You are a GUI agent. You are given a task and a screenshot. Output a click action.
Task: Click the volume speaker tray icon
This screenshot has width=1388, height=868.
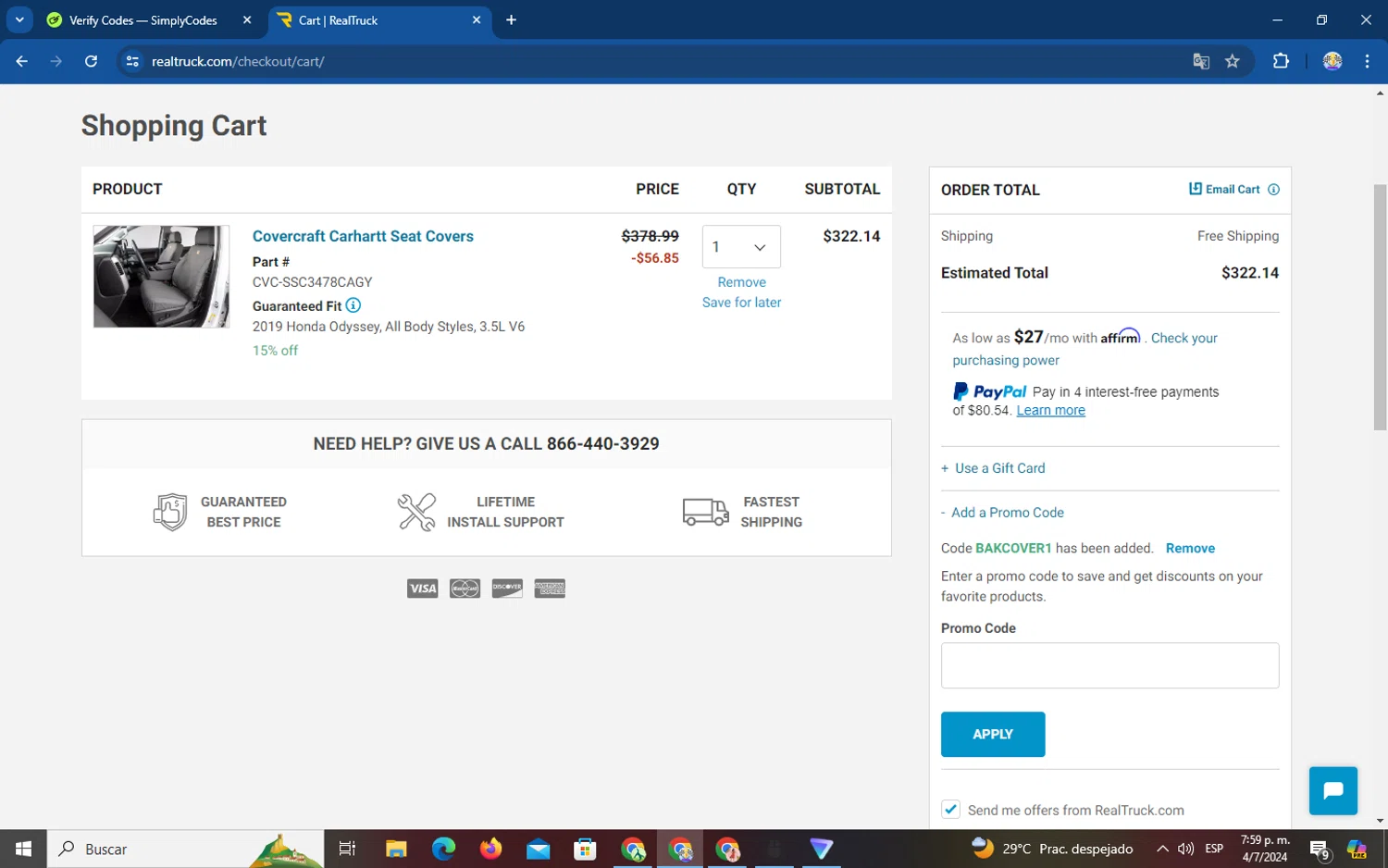(1185, 849)
